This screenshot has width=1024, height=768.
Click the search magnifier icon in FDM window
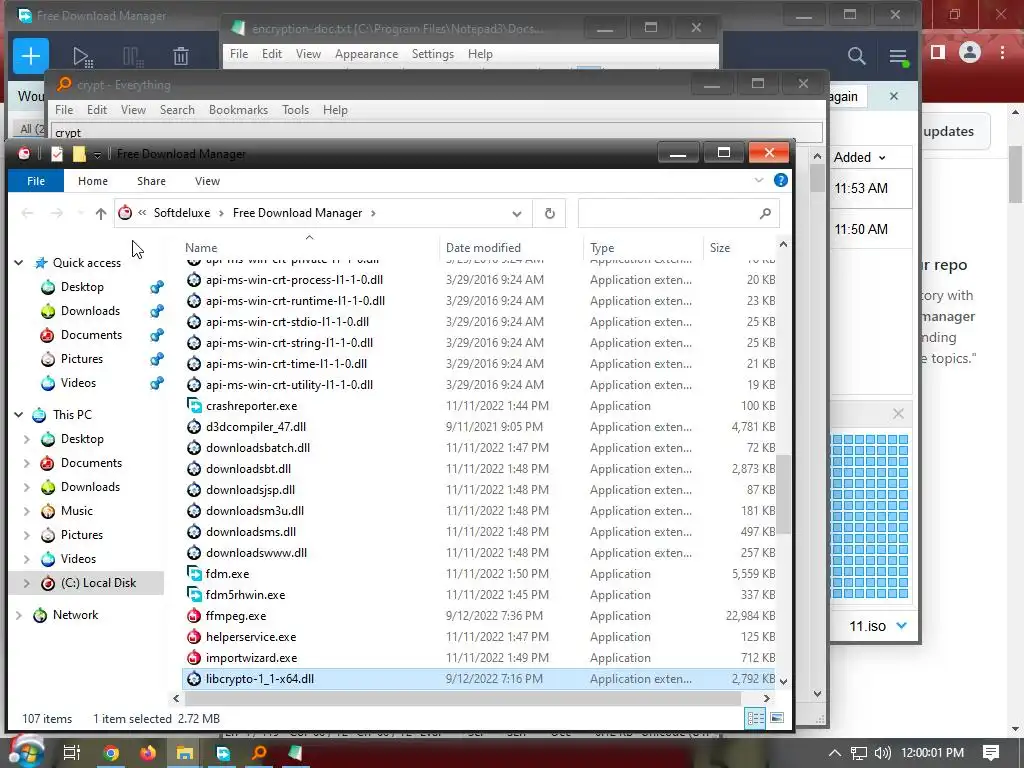pyautogui.click(x=856, y=56)
